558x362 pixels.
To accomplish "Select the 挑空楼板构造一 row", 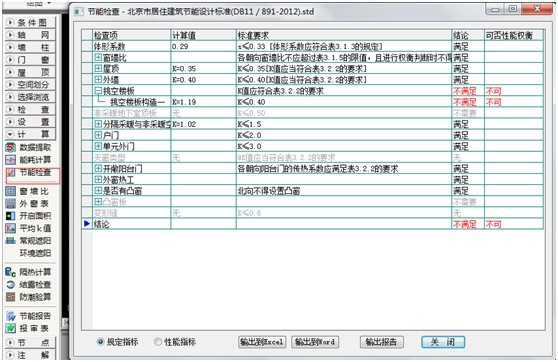I will 312,102.
